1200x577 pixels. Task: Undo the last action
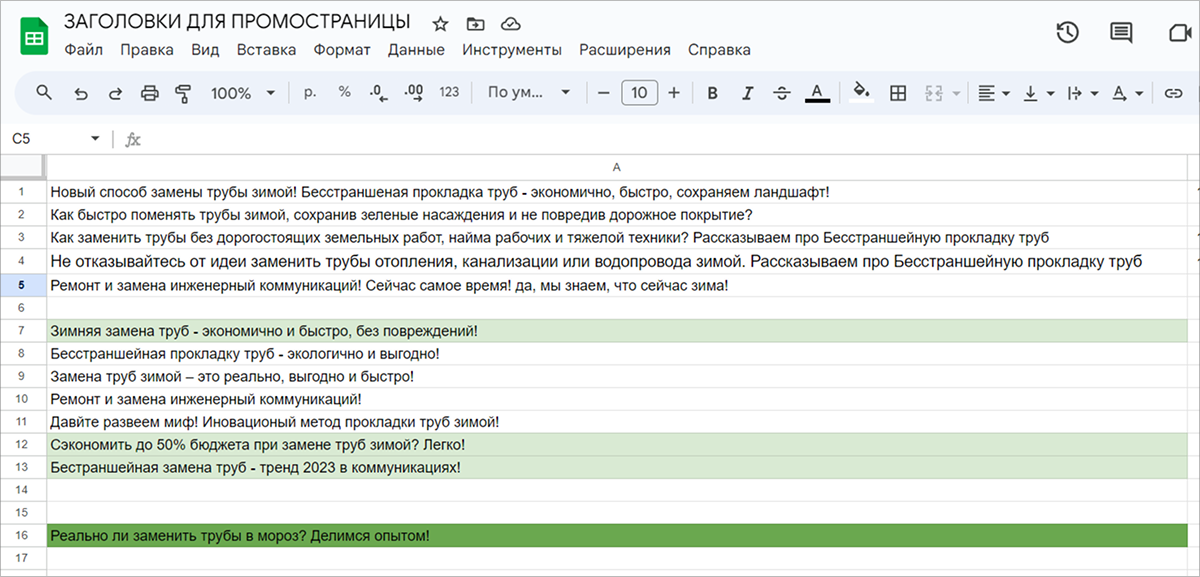click(x=81, y=93)
